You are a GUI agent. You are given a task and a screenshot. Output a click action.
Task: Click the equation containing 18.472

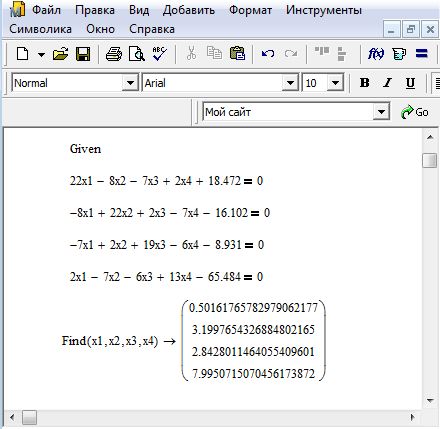point(166,181)
